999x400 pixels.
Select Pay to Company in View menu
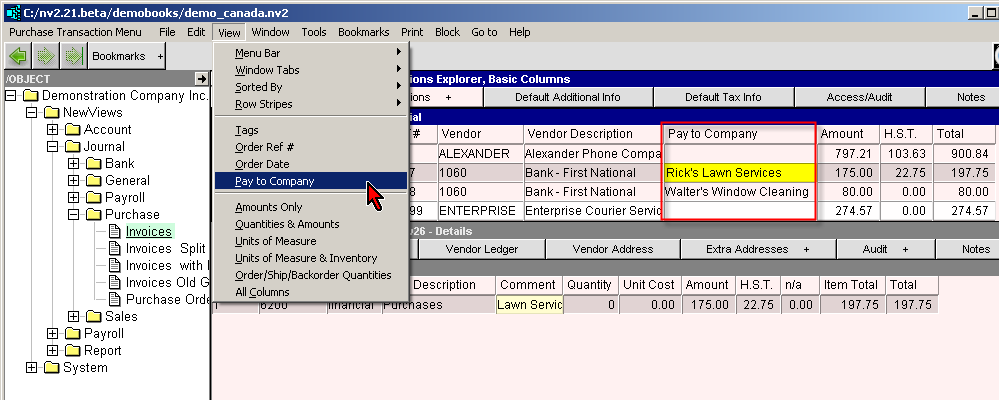(274, 181)
